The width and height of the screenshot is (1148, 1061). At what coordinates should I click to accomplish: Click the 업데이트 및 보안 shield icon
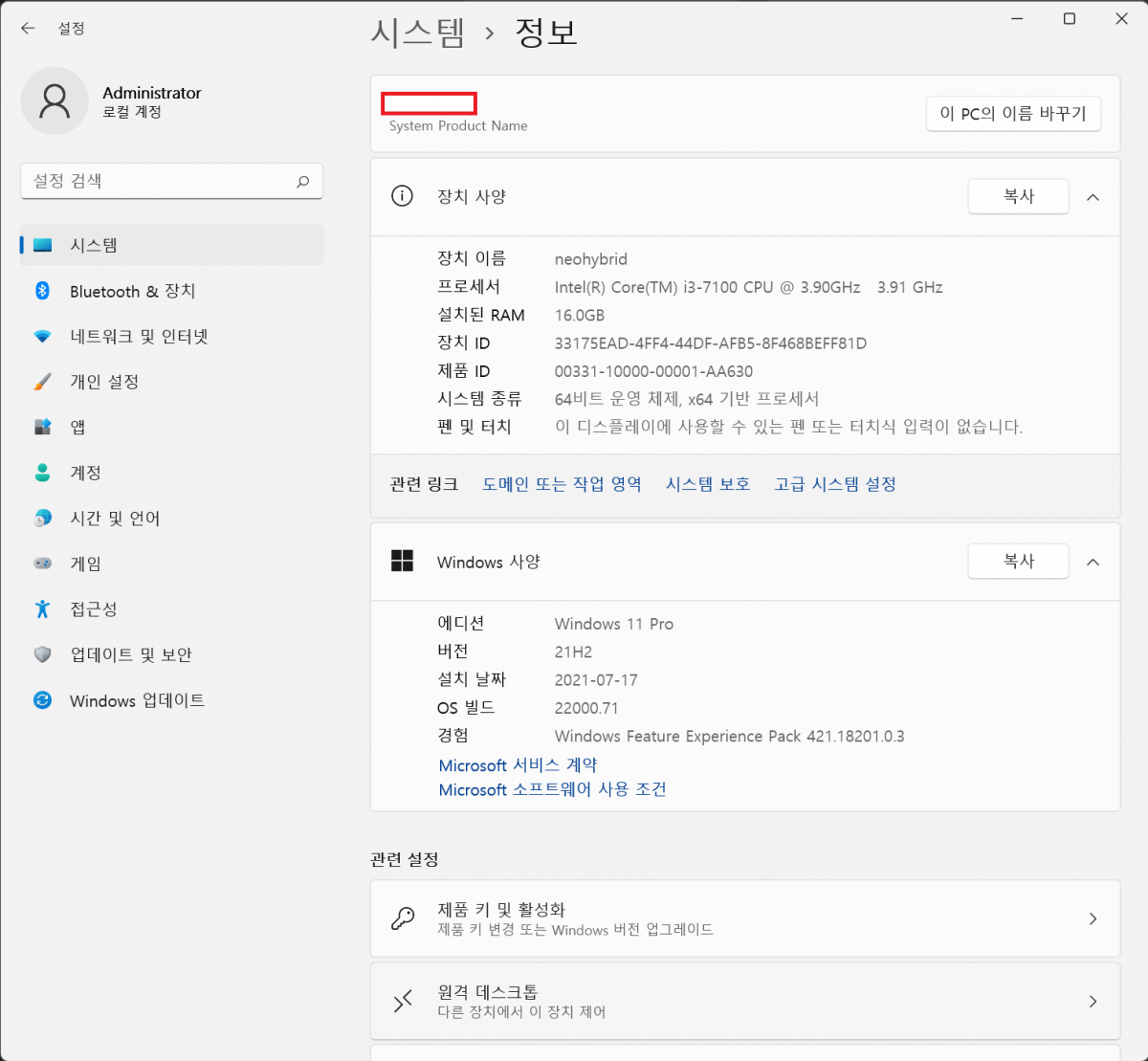coord(42,654)
